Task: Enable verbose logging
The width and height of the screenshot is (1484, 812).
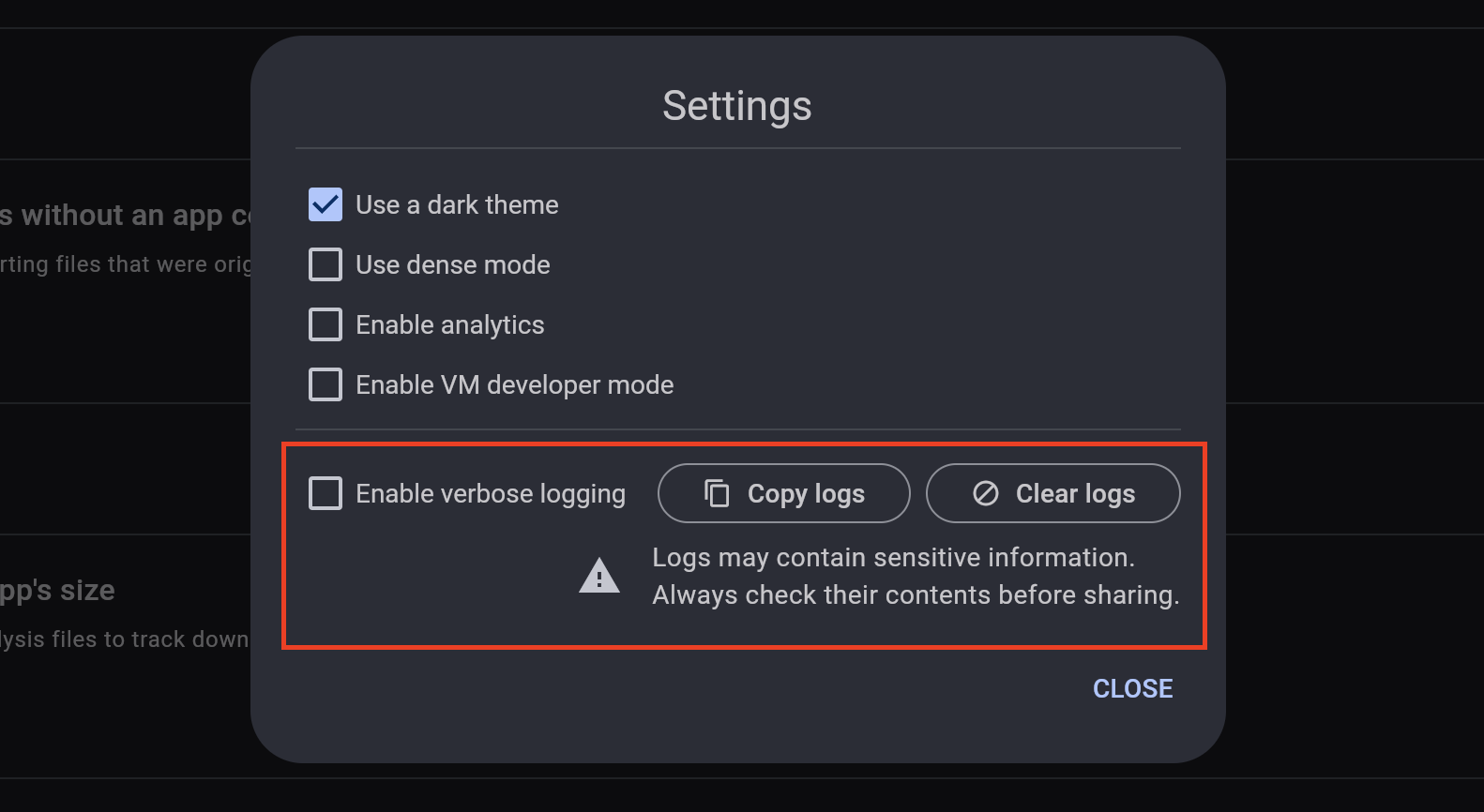Action: point(325,492)
